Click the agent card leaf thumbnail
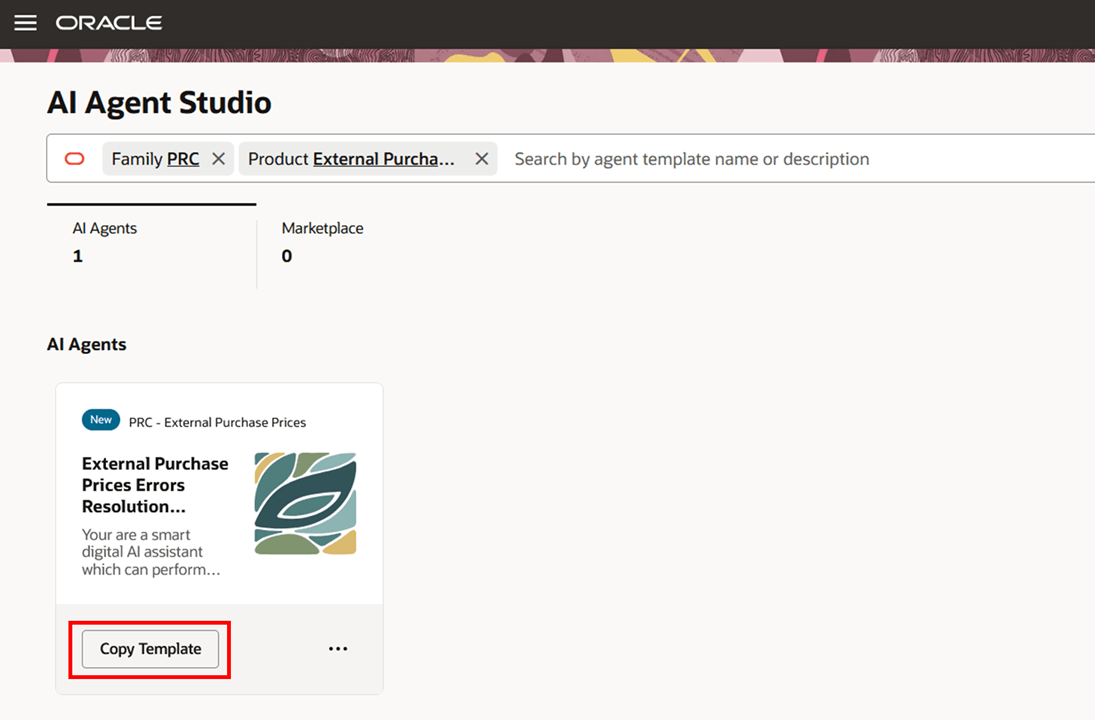Image resolution: width=1095 pixels, height=720 pixels. coord(305,504)
